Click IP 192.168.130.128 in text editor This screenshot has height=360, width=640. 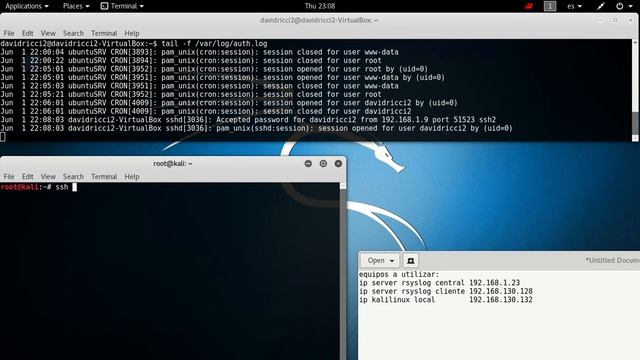(501, 291)
